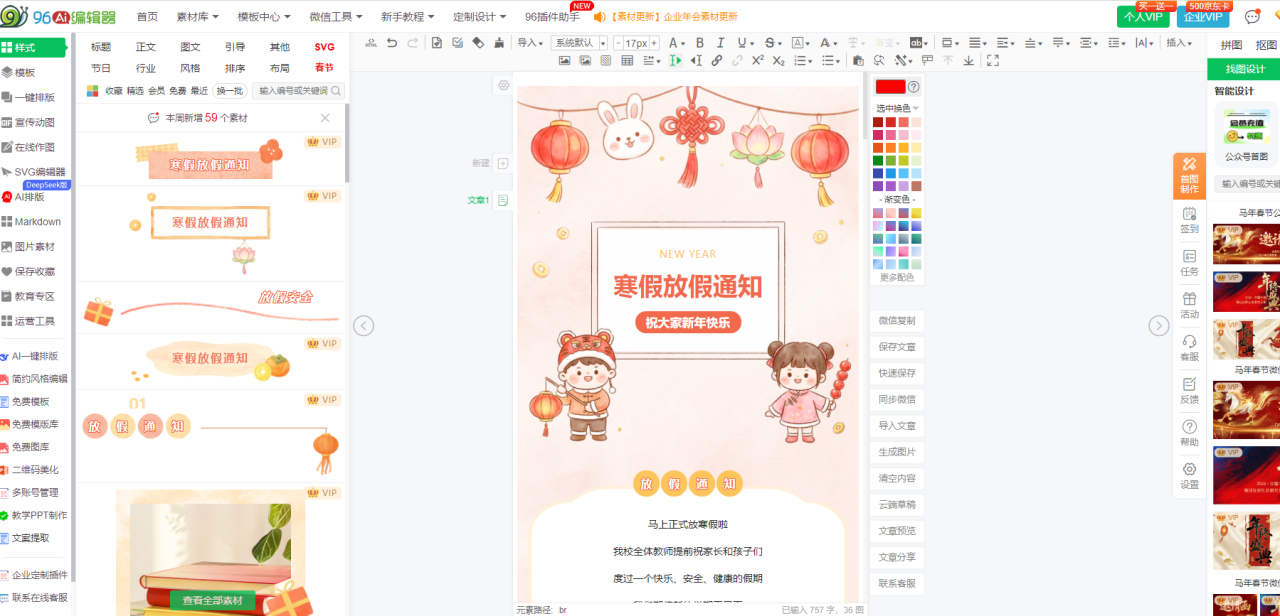Click the insert hyperlink icon

(716, 61)
